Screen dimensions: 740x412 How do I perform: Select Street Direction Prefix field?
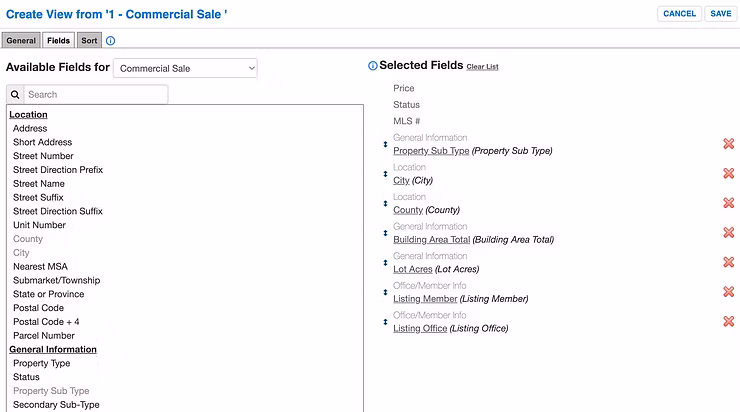coord(58,170)
